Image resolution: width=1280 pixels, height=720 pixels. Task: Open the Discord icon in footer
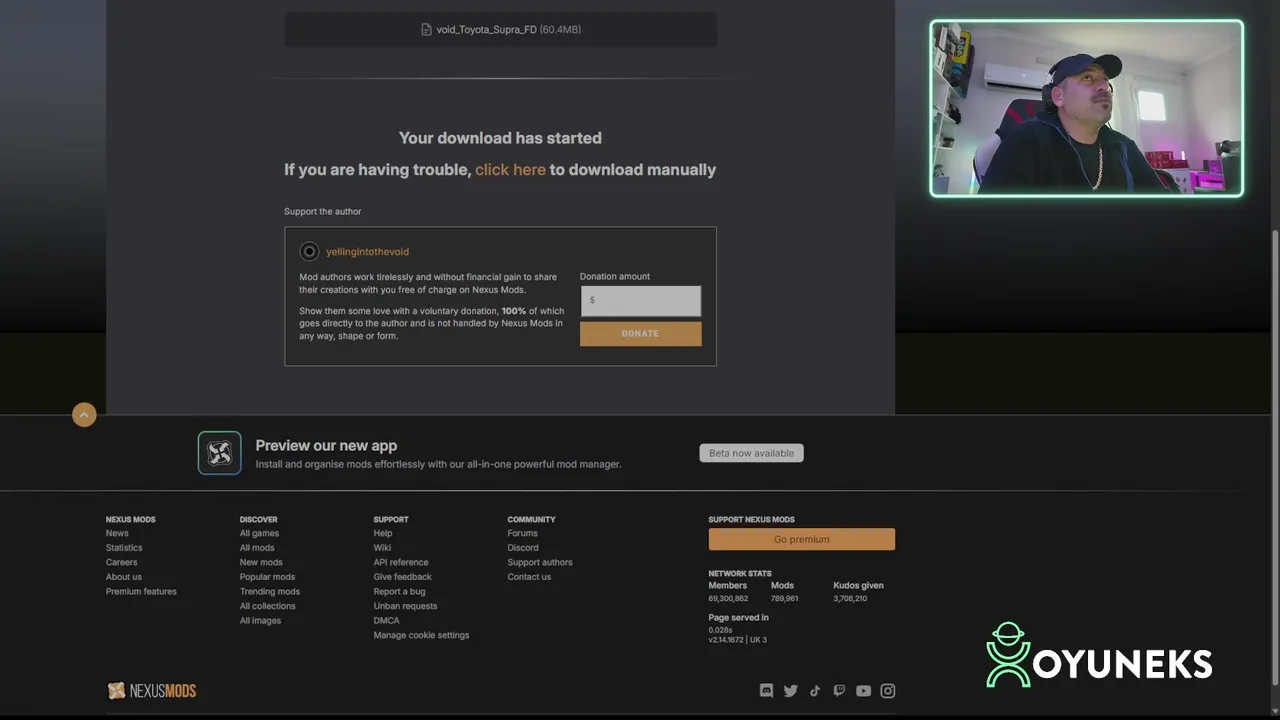pyautogui.click(x=766, y=691)
